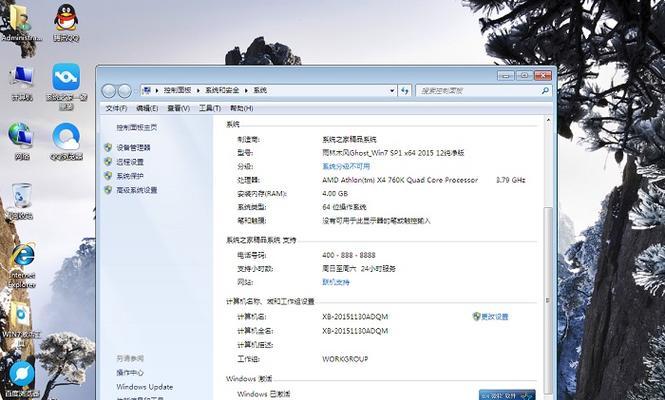The height and width of the screenshot is (400, 665).
Task: Select the 64 位操作系统 system type value
Action: click(344, 207)
